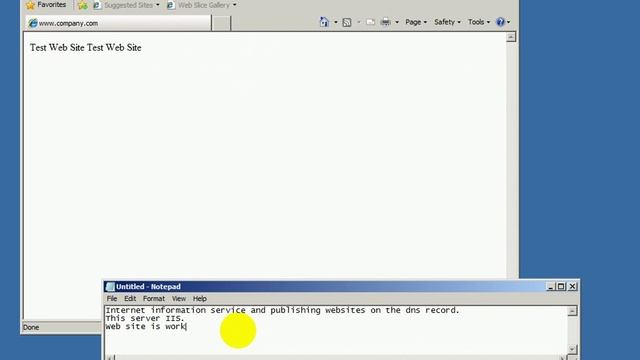Minimize the Notepad window

click(550, 287)
